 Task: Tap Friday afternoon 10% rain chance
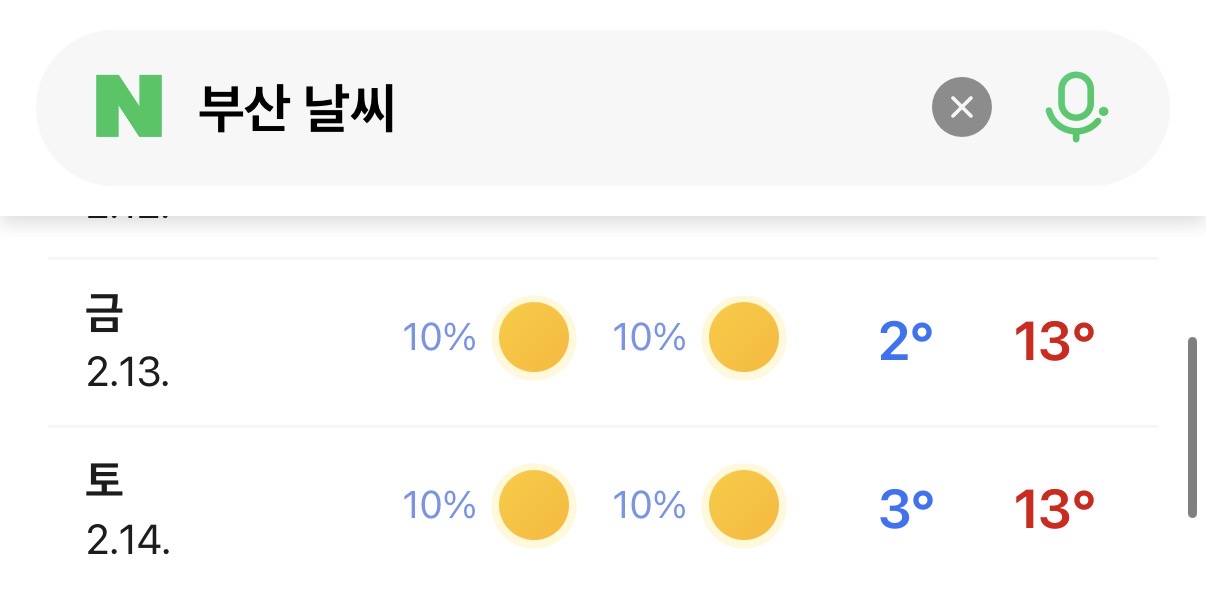[x=649, y=338]
